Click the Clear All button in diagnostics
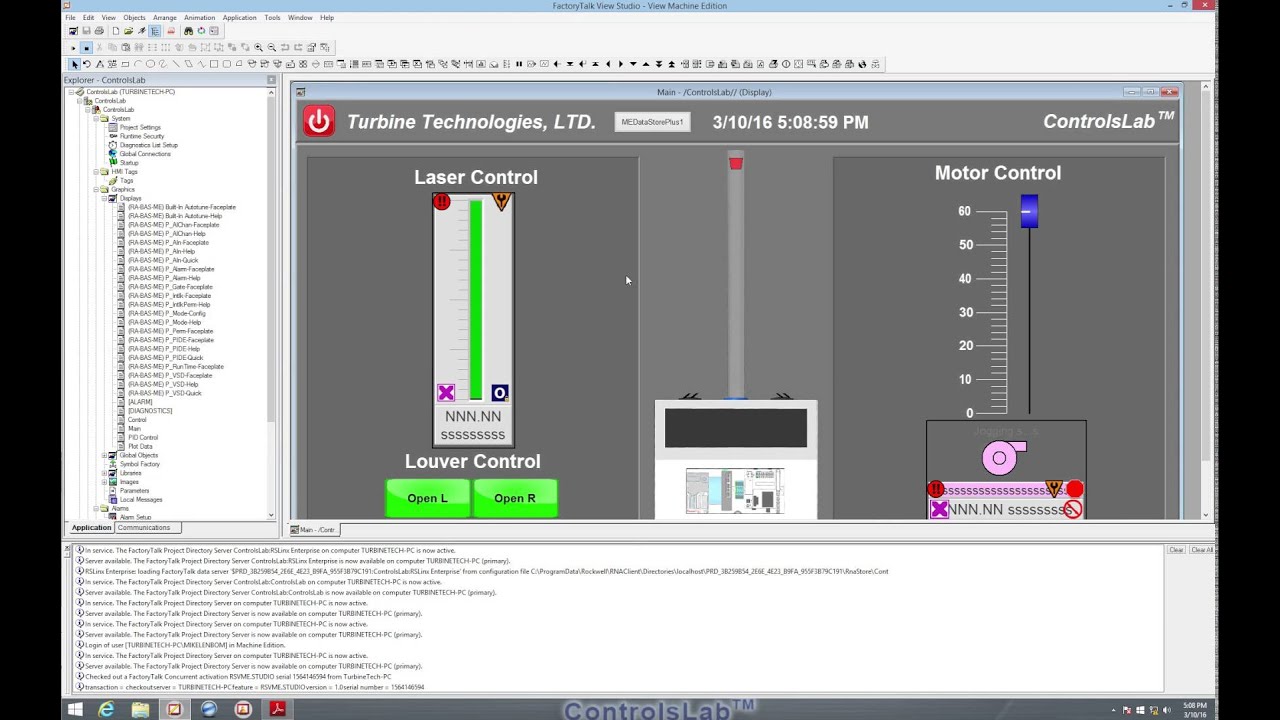This screenshot has height=720, width=1280. click(1202, 550)
